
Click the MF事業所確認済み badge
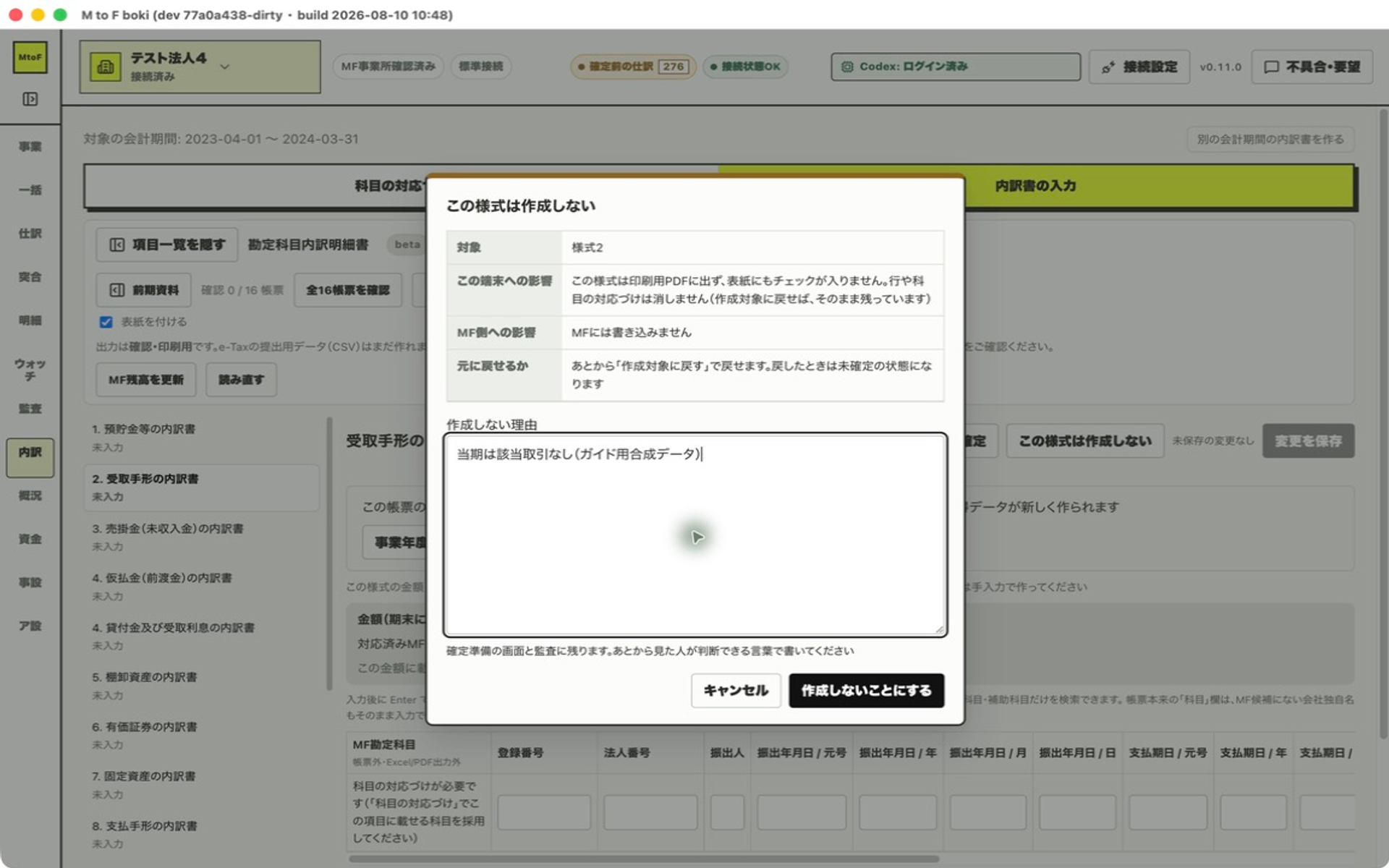[x=388, y=67]
